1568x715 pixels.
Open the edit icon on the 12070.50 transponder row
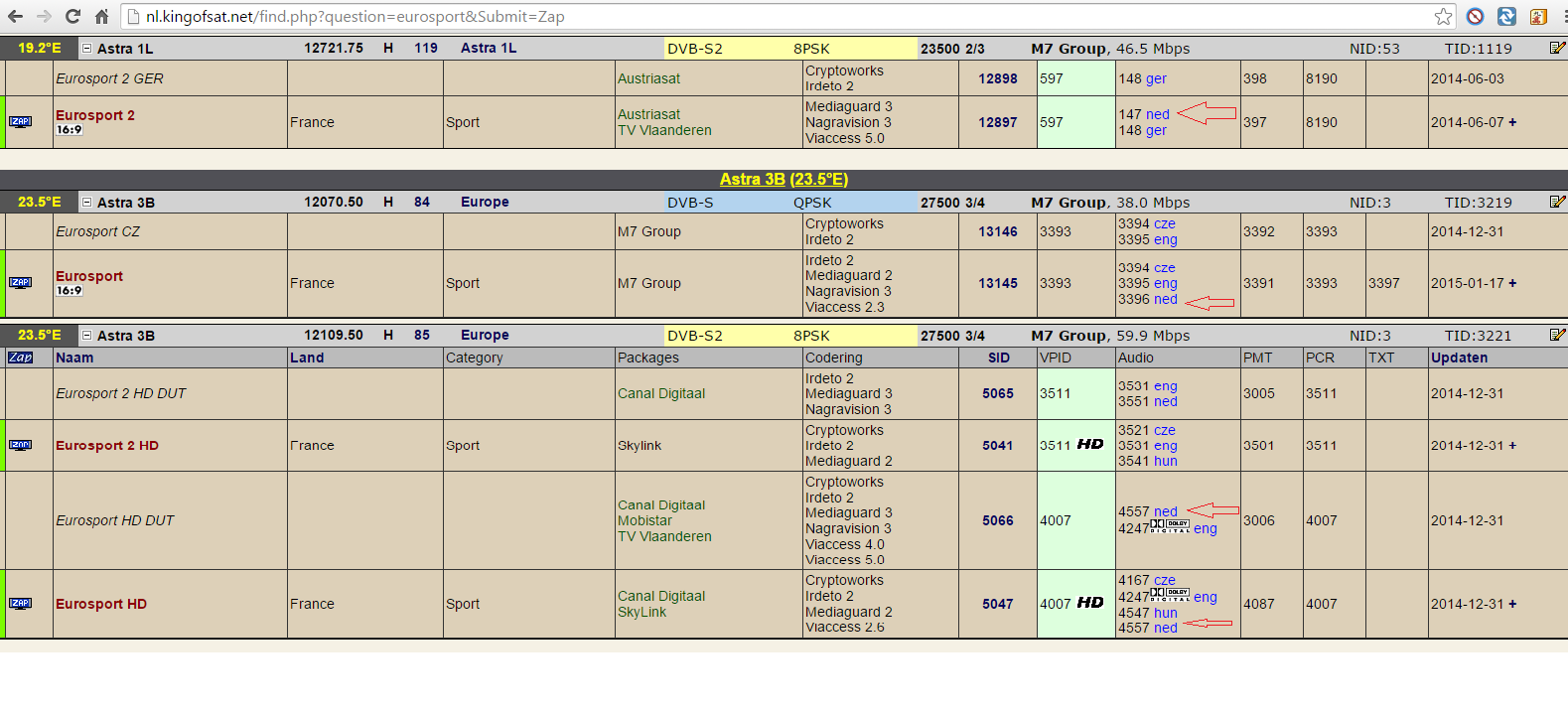(x=1557, y=202)
